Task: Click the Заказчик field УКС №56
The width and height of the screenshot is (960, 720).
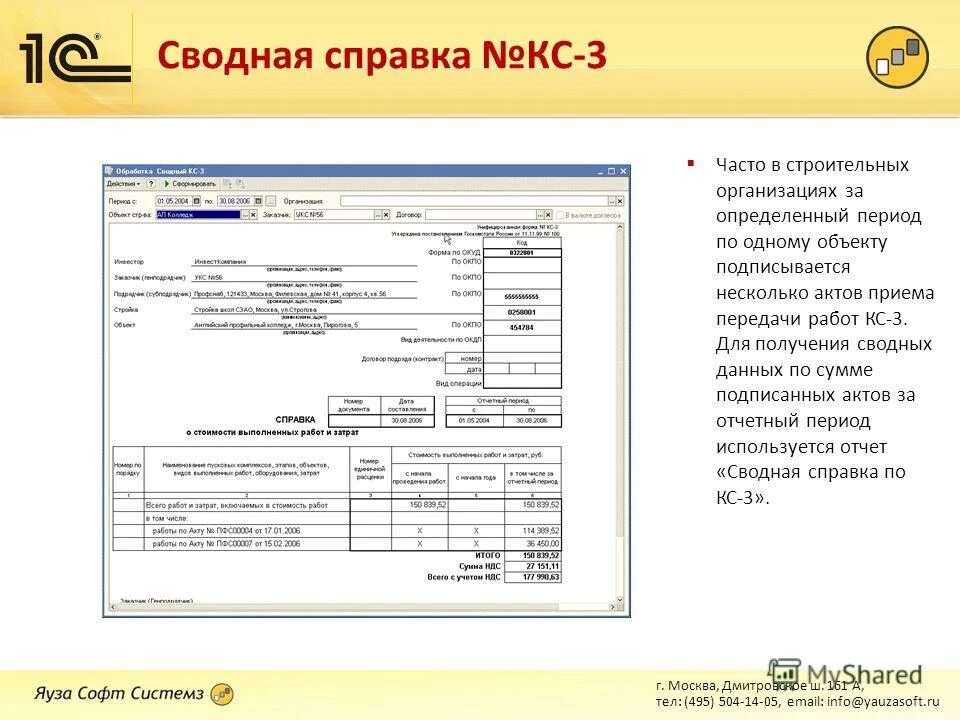Action: coord(334,215)
